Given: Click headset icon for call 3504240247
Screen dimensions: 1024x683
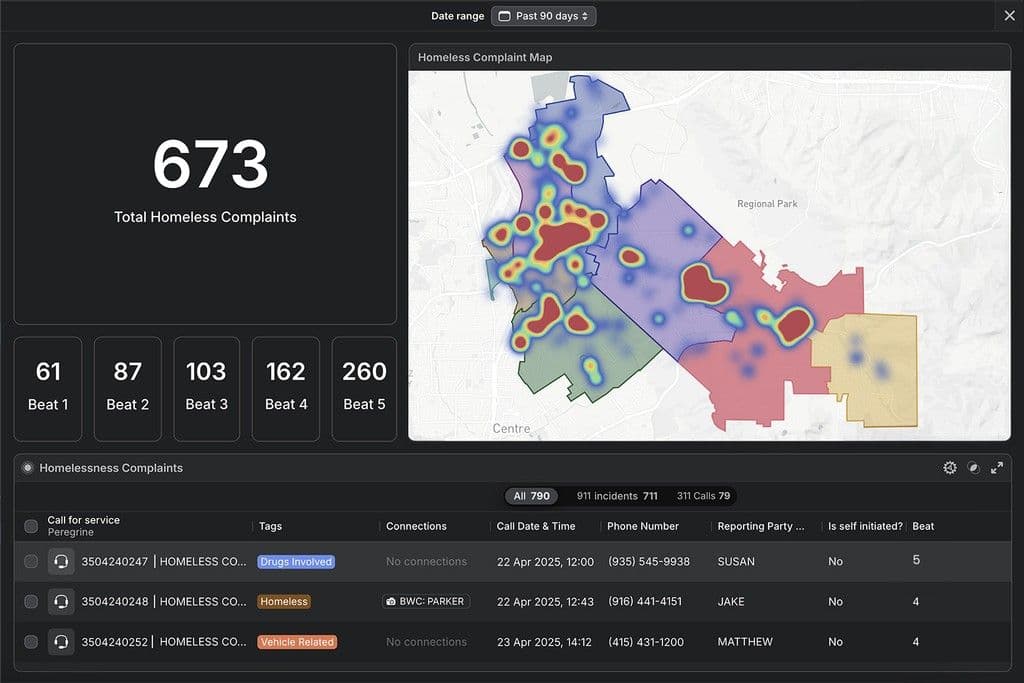Looking at the screenshot, I should click(61, 562).
